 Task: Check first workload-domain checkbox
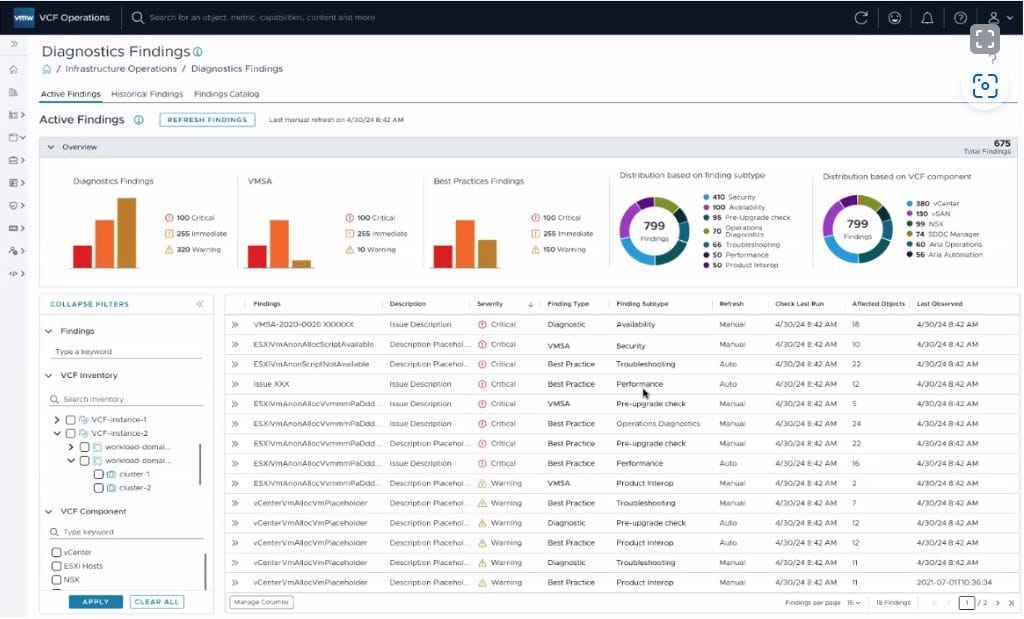click(x=84, y=447)
